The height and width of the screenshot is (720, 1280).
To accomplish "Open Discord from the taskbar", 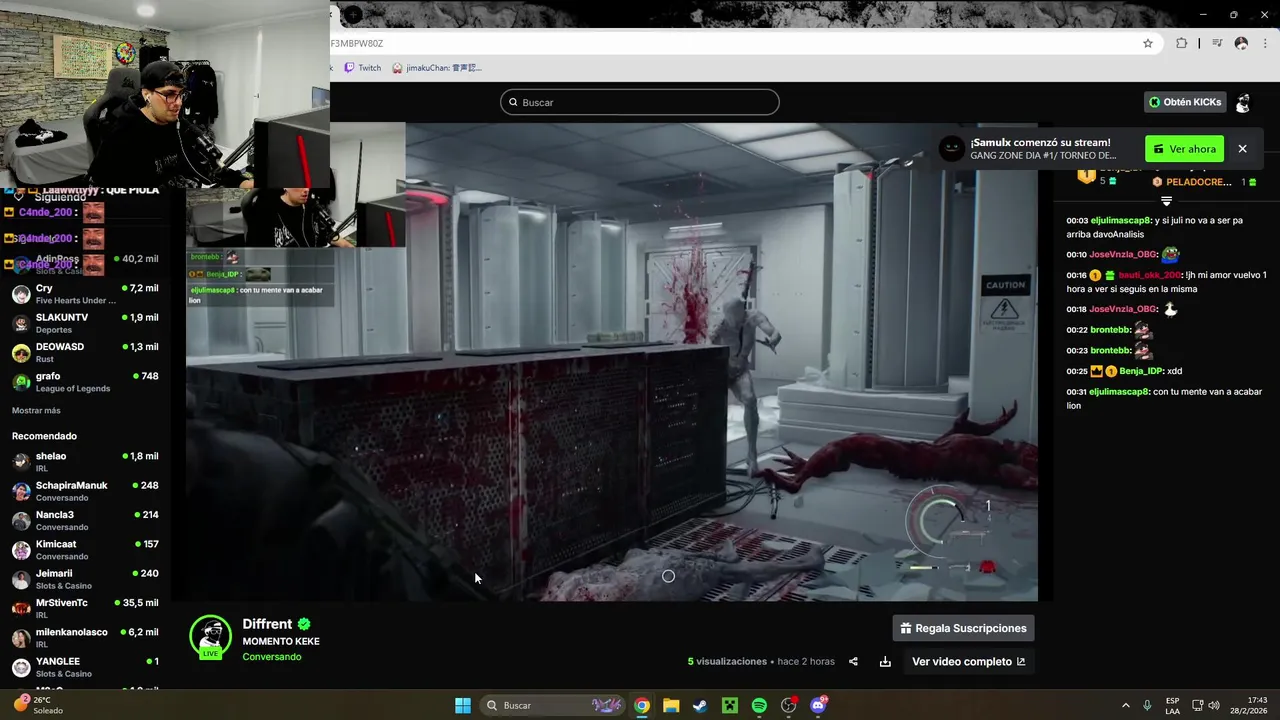I will click(x=819, y=705).
